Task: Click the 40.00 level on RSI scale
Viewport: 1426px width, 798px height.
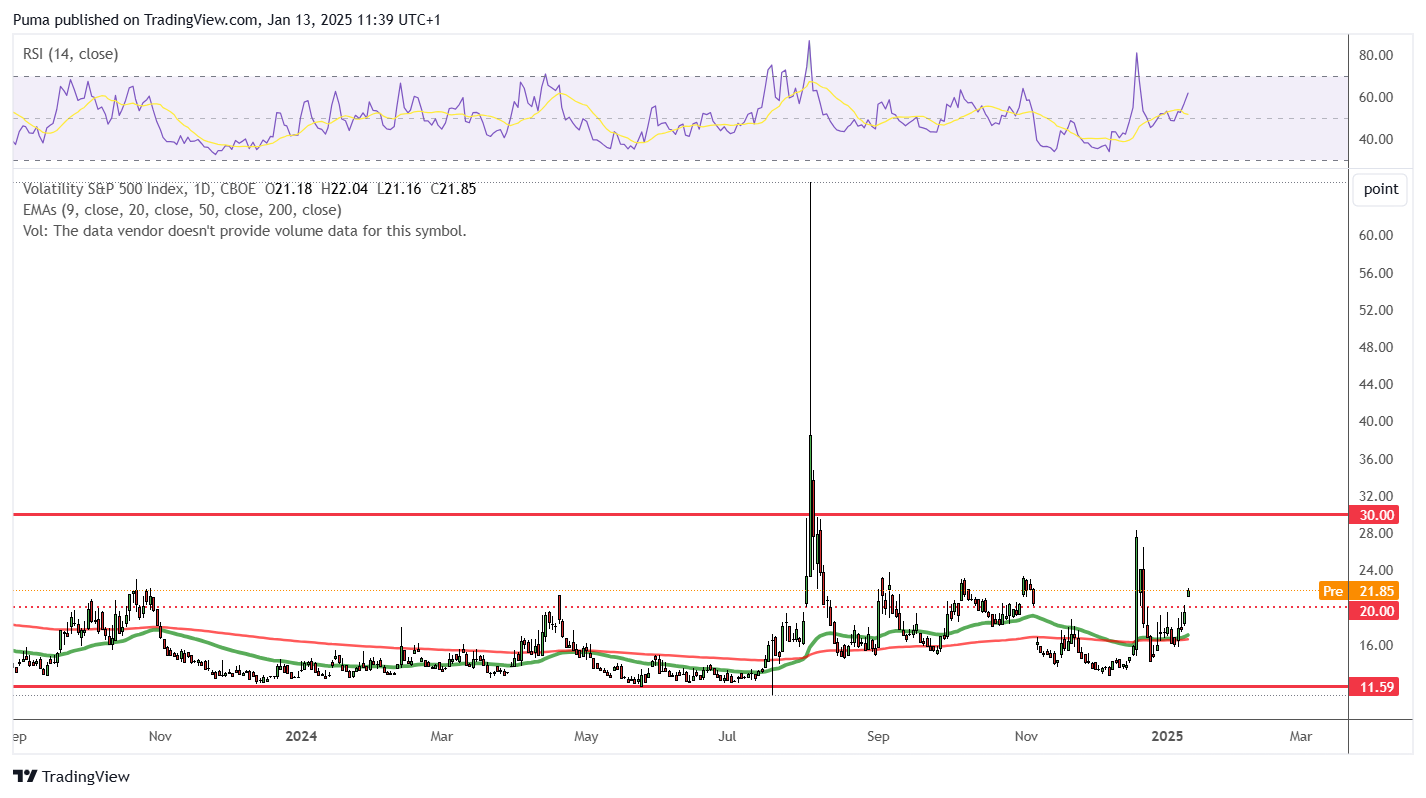Action: (1376, 139)
